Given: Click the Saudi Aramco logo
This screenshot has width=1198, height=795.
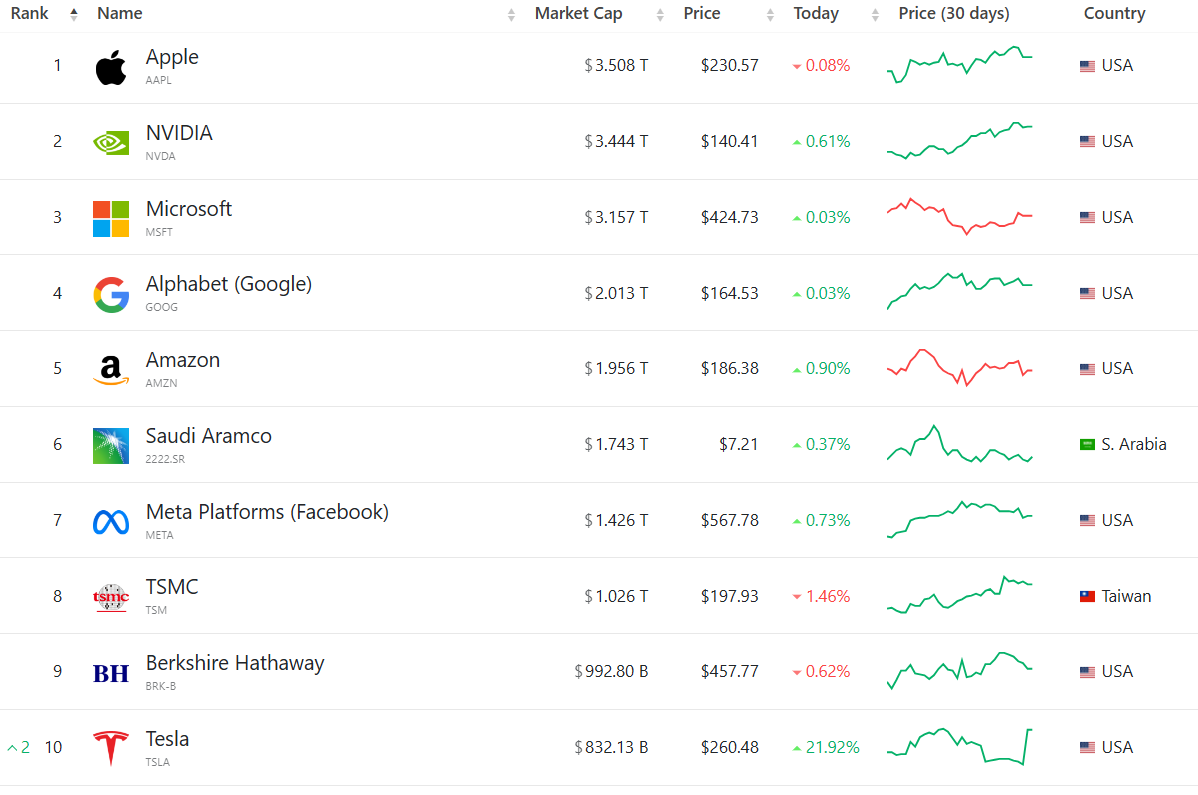Looking at the screenshot, I should (111, 446).
